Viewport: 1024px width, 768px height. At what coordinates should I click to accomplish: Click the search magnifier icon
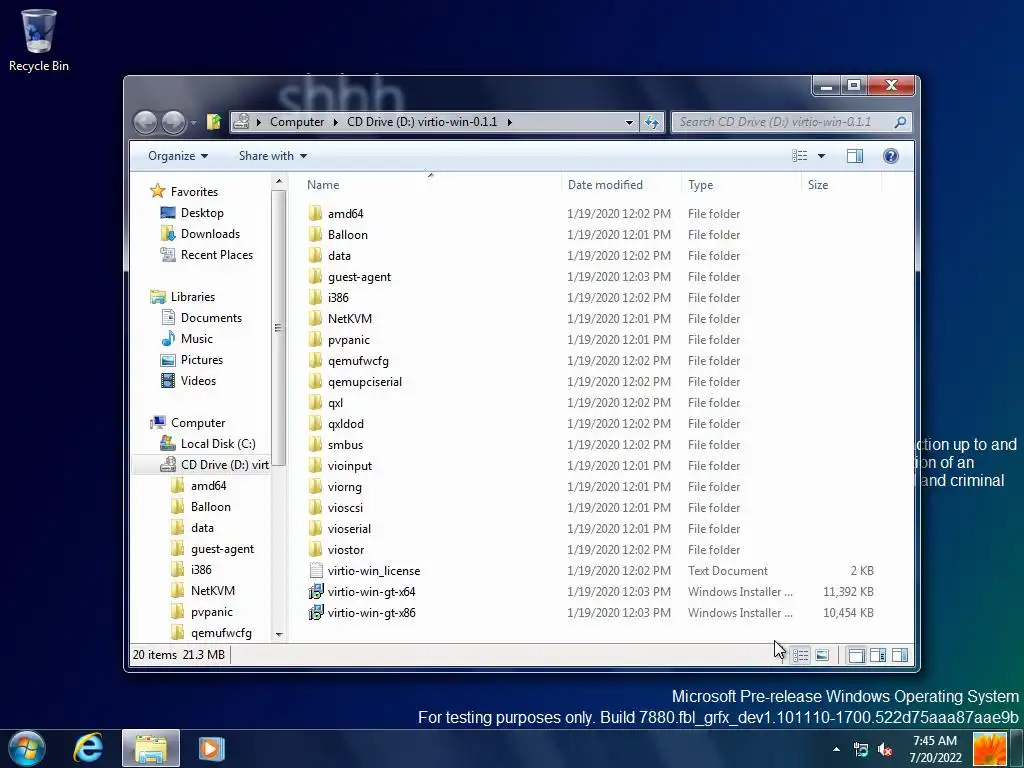901,122
